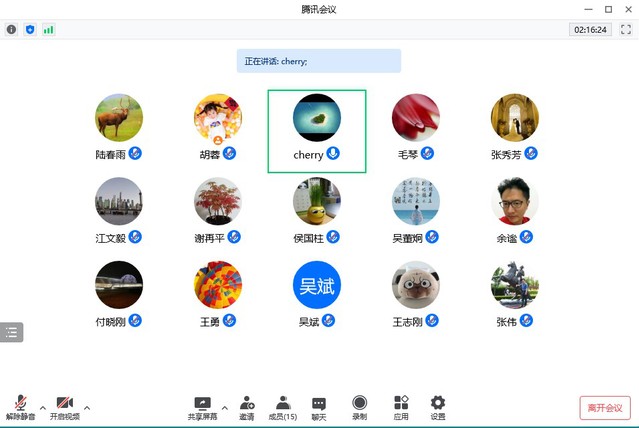
Task: Unmute microphone (解除静音)
Action: [20, 406]
